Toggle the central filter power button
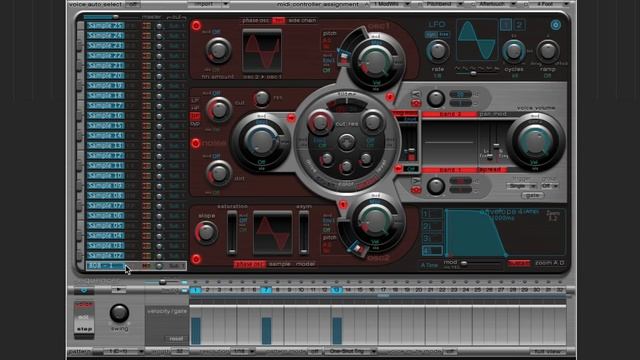640x360 pixels. (347, 143)
